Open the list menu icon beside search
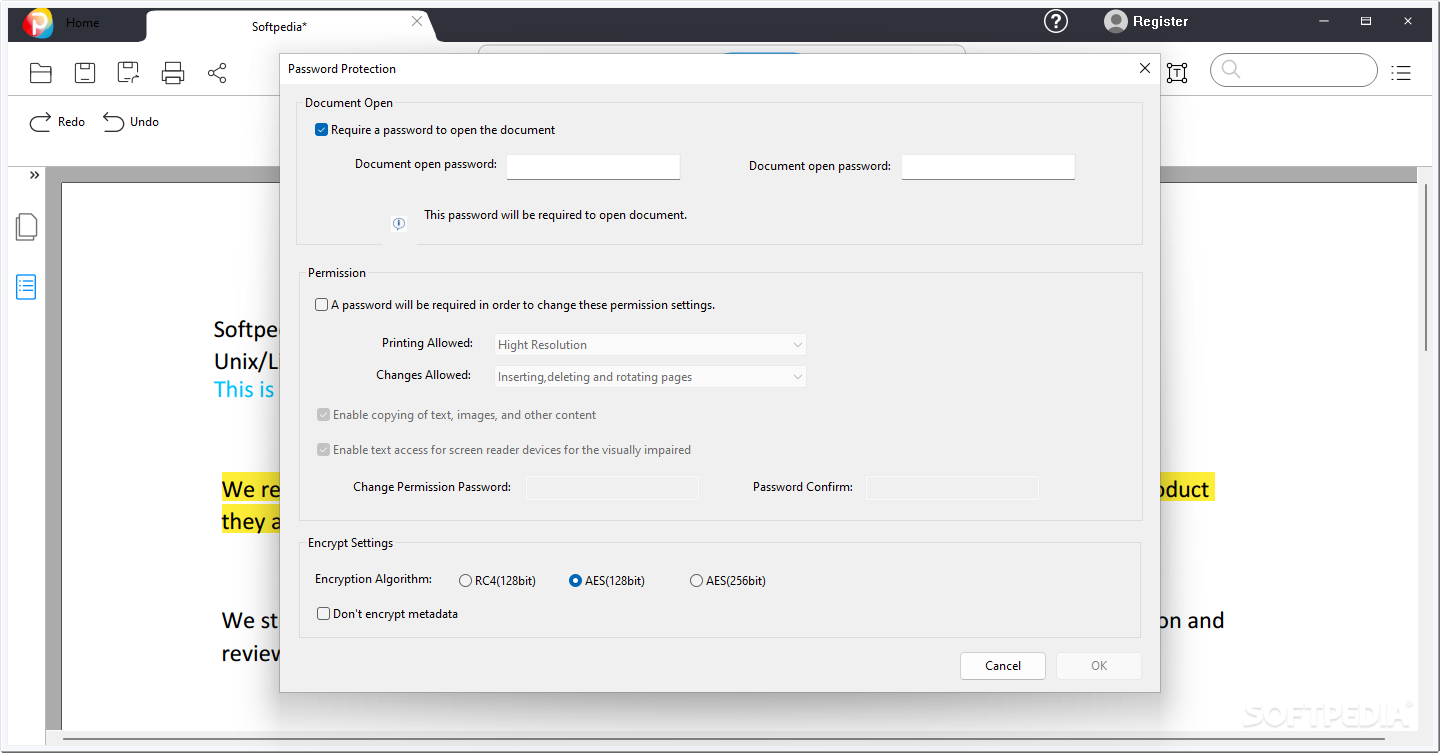 (1401, 72)
